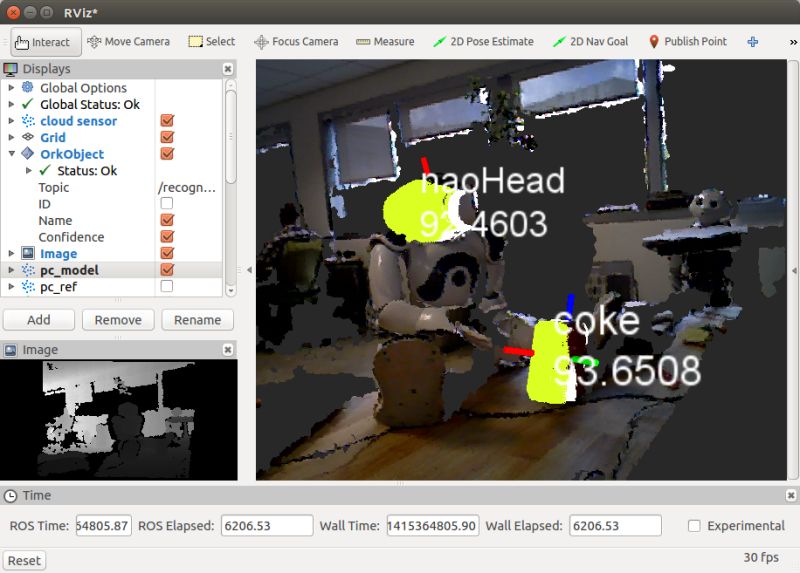Image resolution: width=800 pixels, height=573 pixels.
Task: Uncheck the pc_model checkbox
Action: tap(167, 269)
